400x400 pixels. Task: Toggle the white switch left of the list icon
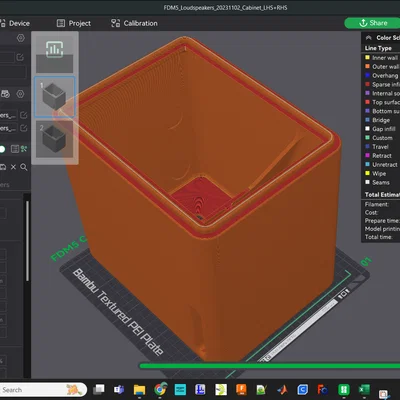(2, 149)
